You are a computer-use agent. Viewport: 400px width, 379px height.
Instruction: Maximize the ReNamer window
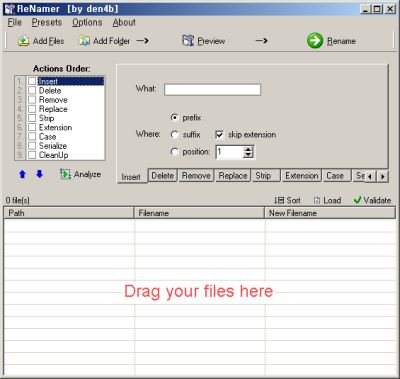pyautogui.click(x=377, y=9)
